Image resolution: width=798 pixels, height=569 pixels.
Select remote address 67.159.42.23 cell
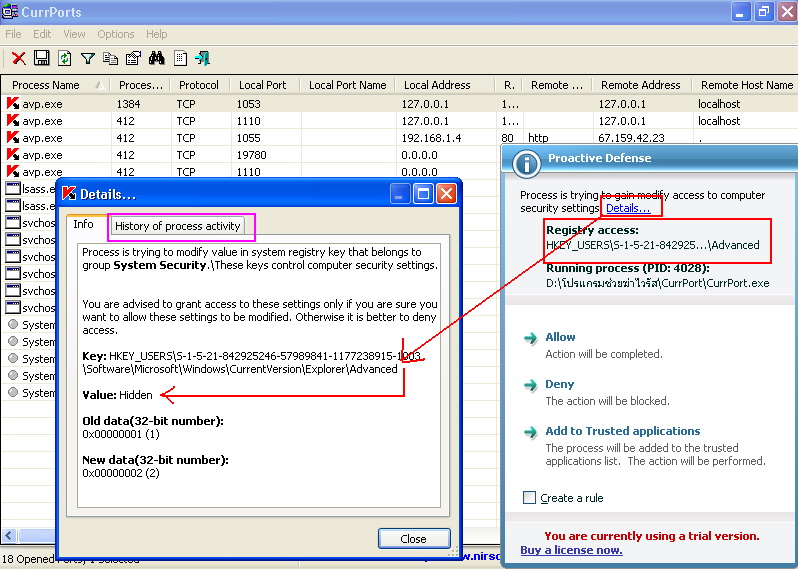[631, 138]
